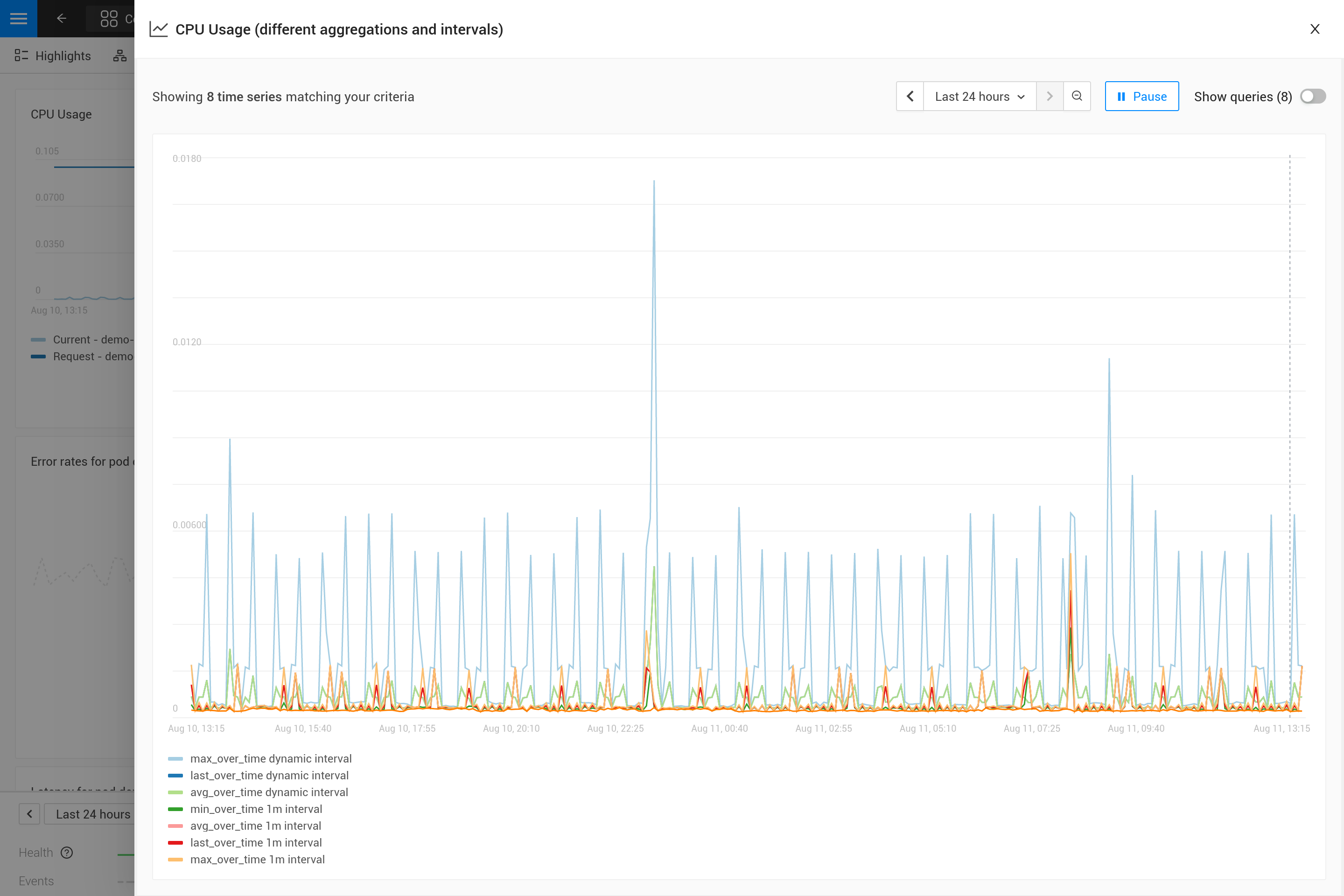Click the Health help question icon
The width and height of the screenshot is (1344, 896).
point(67,853)
